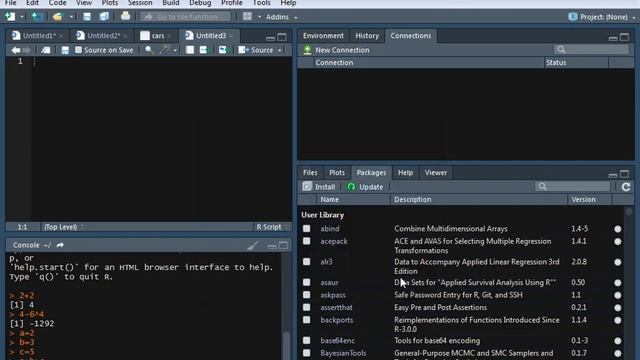Click the editor forward arrow icon
This screenshot has width=640, height=360.
(27, 50)
